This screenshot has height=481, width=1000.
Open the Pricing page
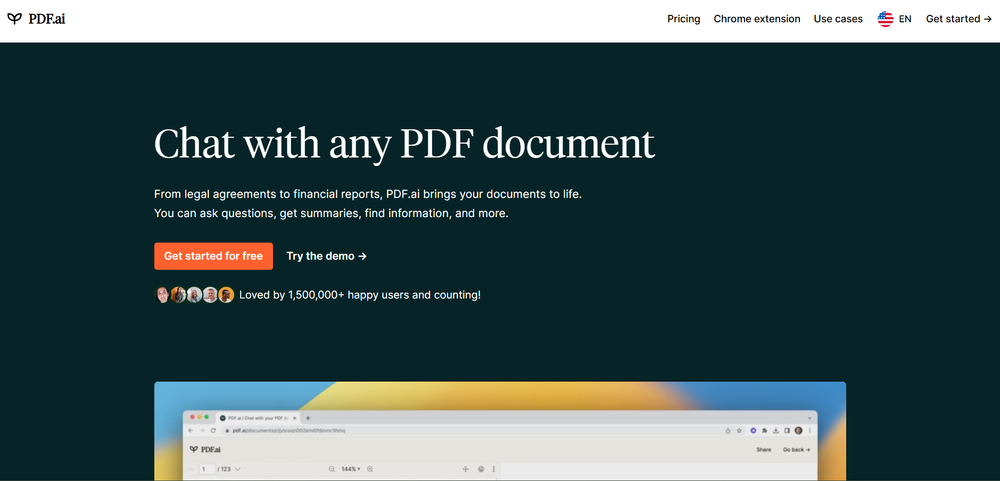pyautogui.click(x=684, y=19)
